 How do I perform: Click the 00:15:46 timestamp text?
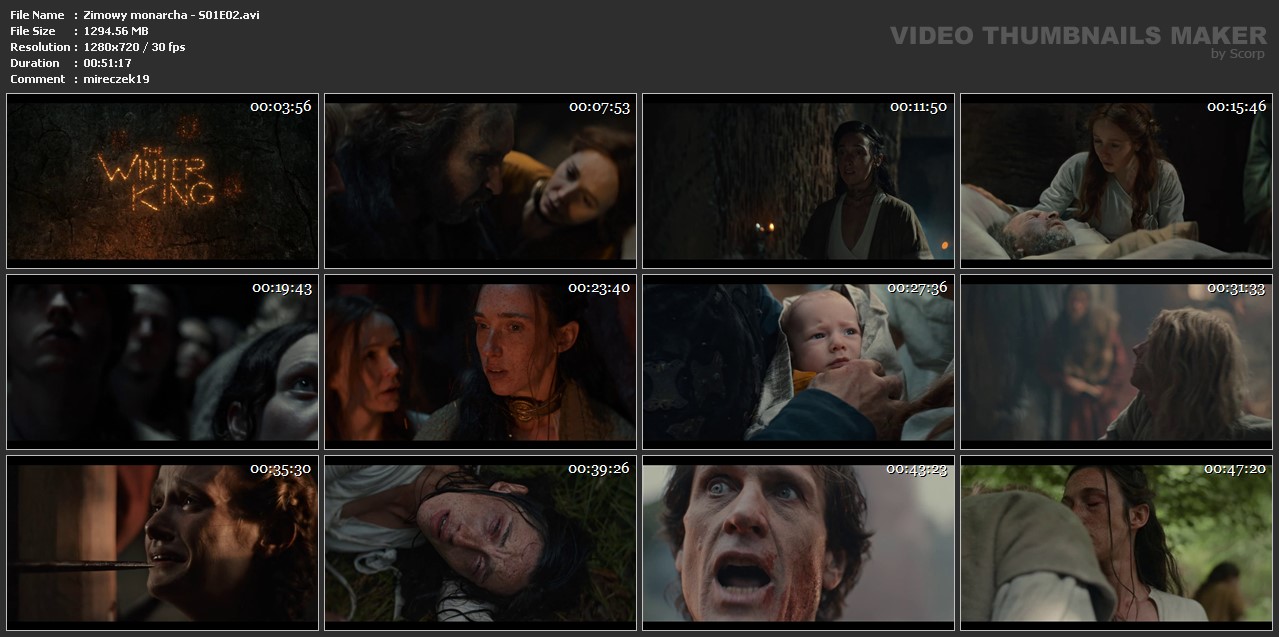click(1236, 106)
